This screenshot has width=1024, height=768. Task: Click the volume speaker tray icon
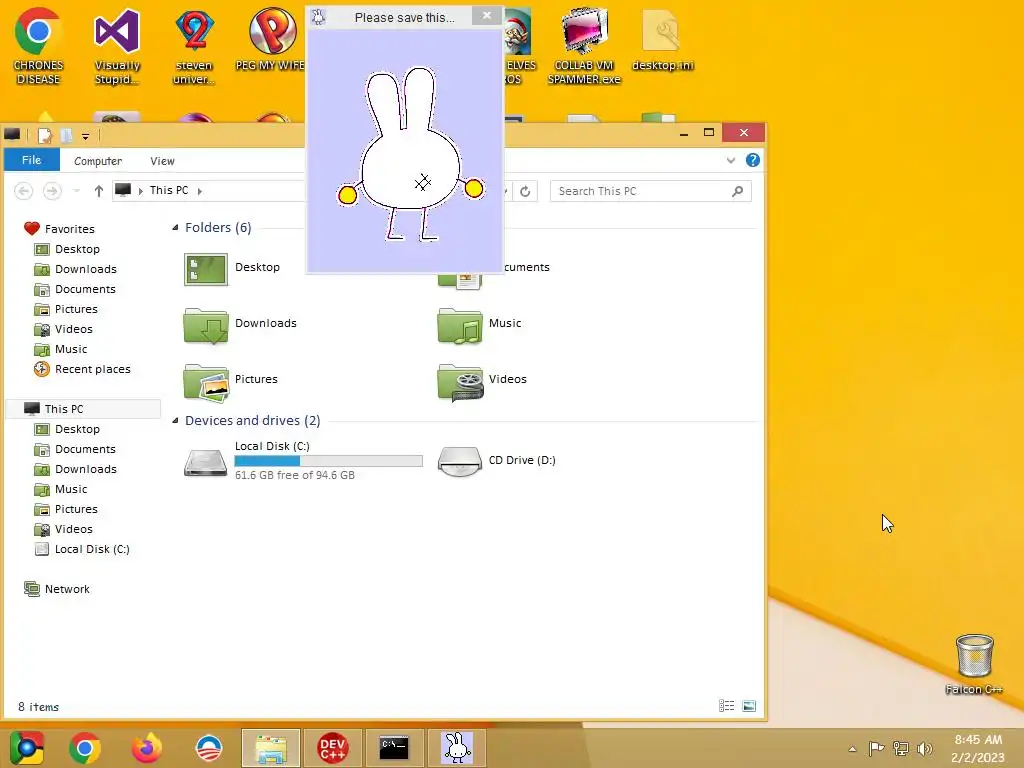coord(924,748)
